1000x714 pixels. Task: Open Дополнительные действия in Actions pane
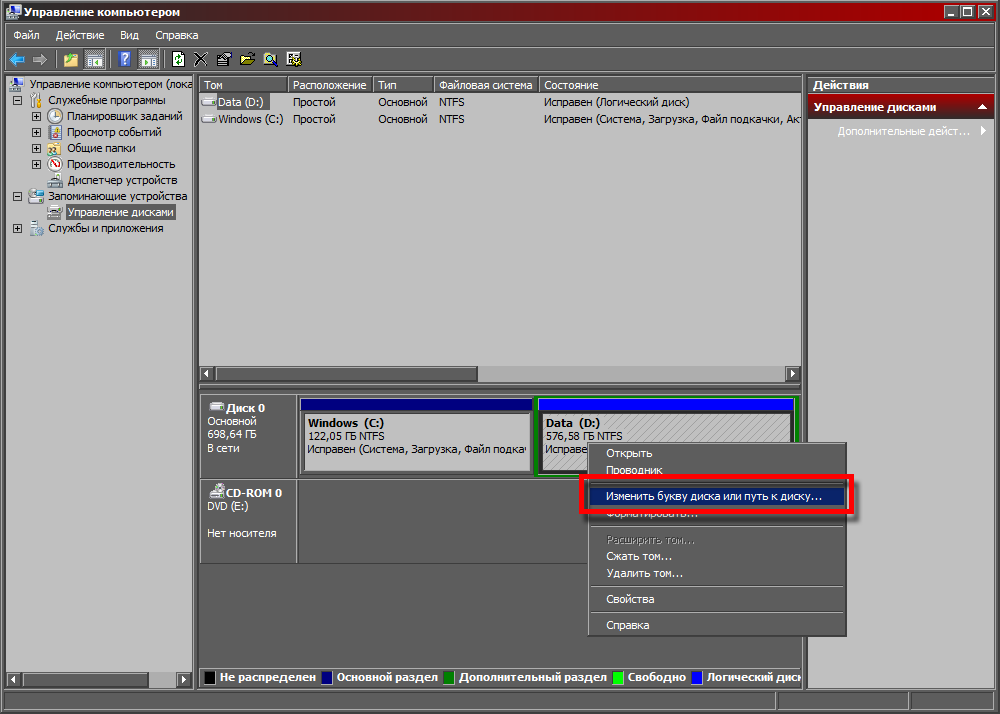coord(903,131)
